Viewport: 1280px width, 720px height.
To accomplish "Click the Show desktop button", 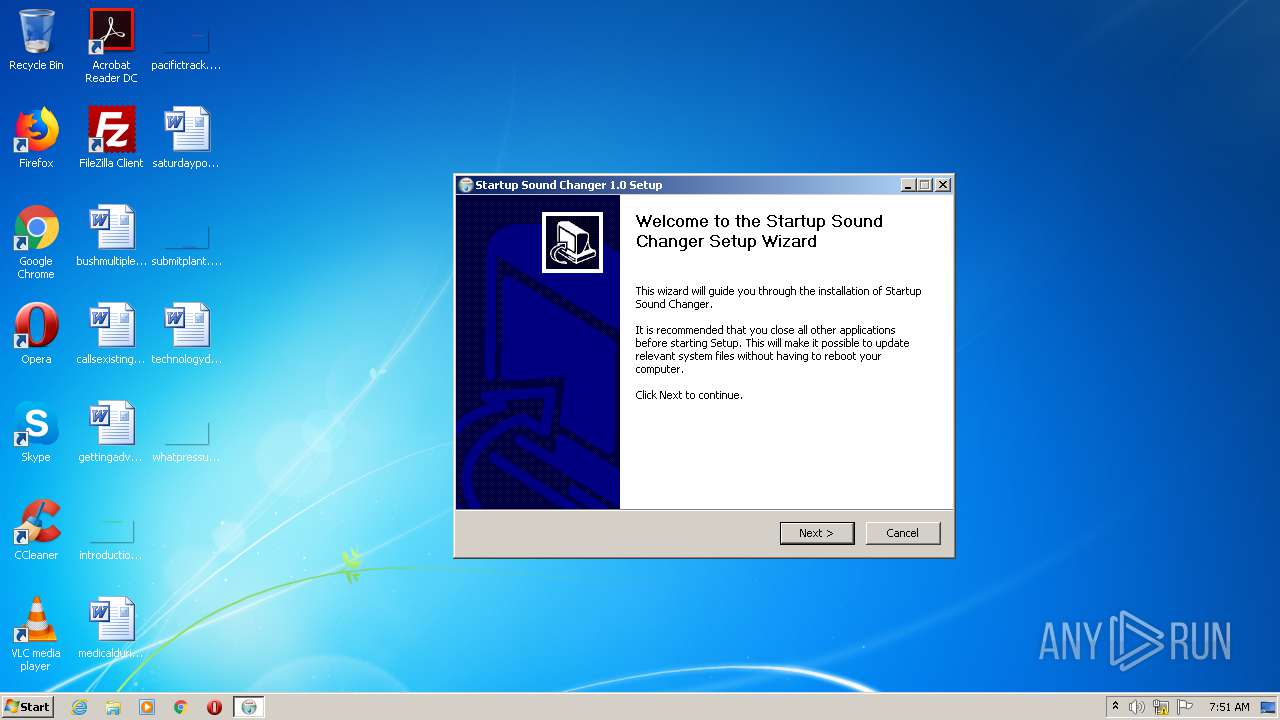I will click(x=1269, y=707).
